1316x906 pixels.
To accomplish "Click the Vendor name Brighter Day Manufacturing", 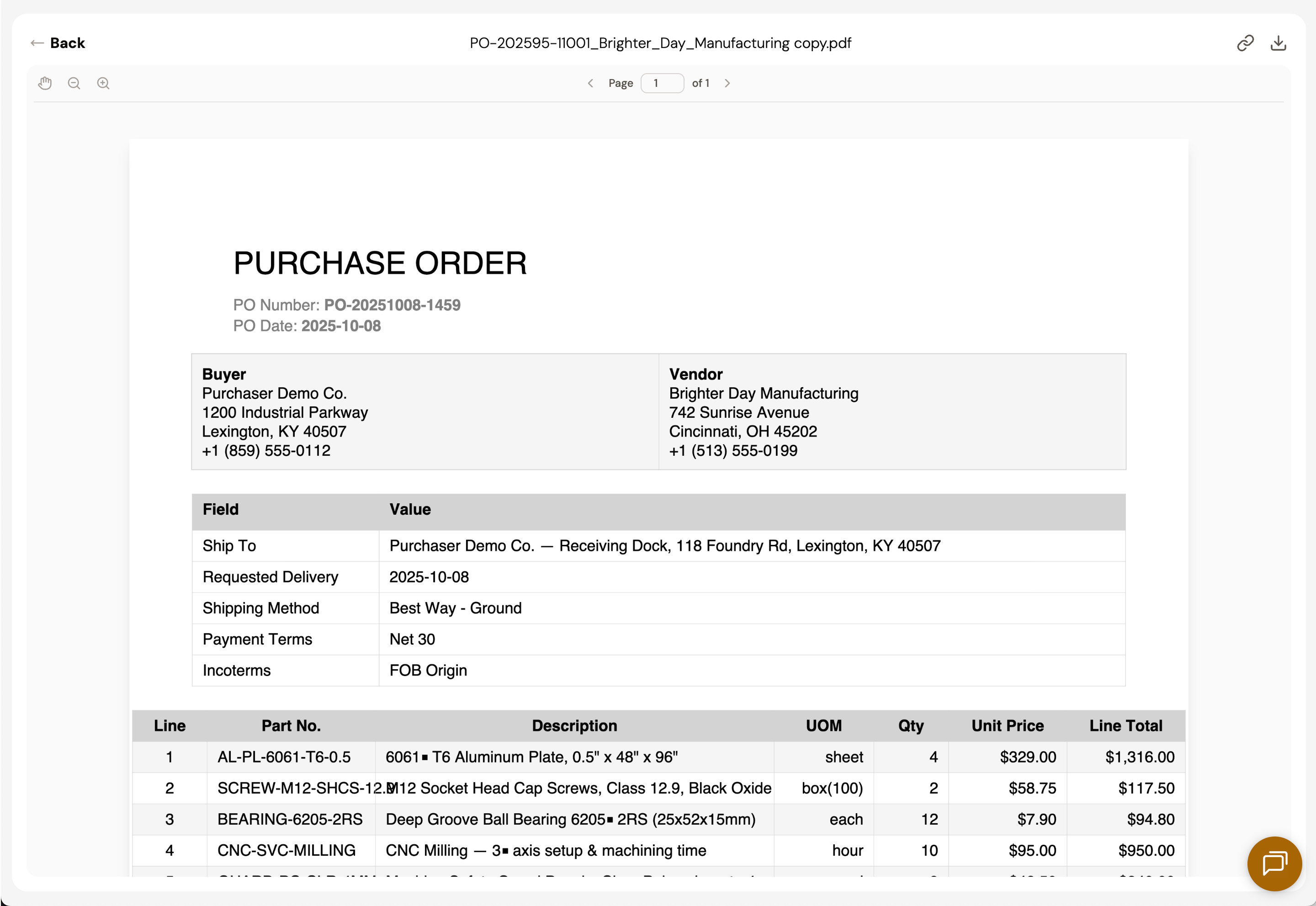I will (x=763, y=394).
